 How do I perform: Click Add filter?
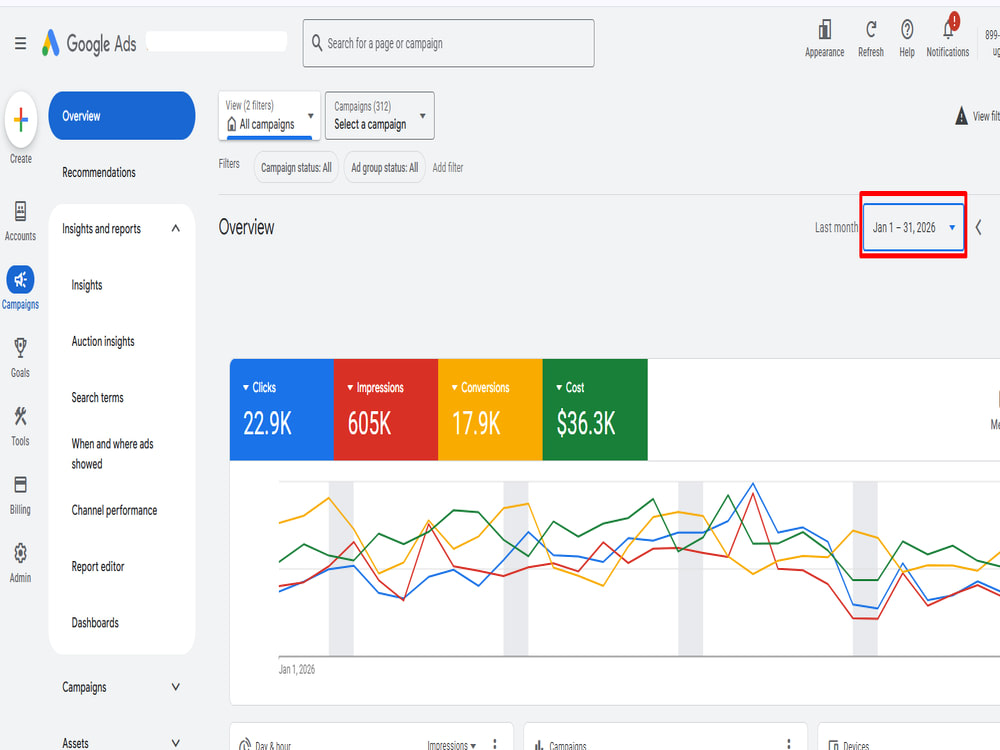pyautogui.click(x=448, y=167)
